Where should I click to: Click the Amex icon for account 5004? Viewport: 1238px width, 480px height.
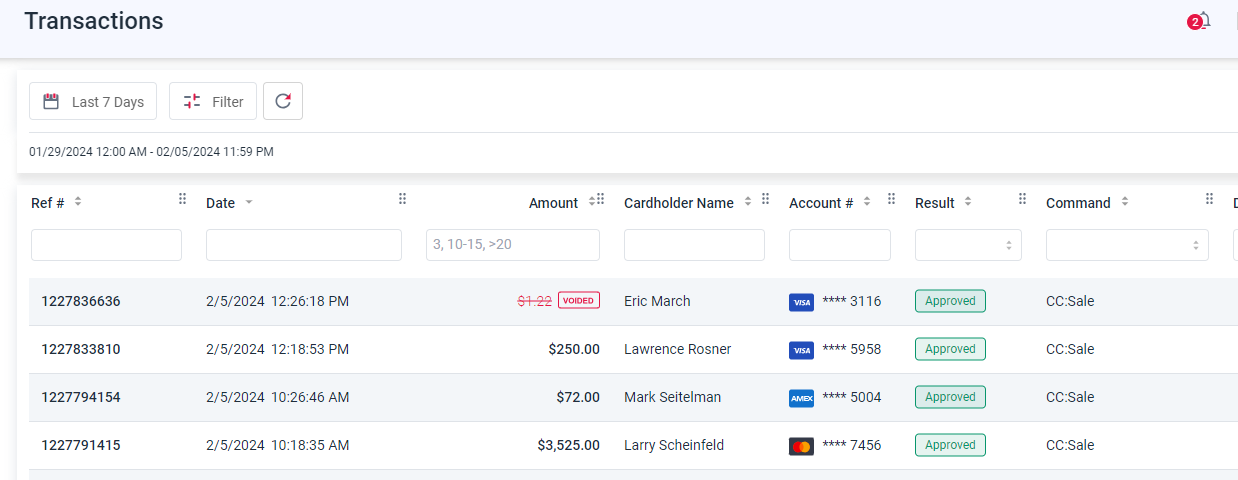pyautogui.click(x=801, y=397)
